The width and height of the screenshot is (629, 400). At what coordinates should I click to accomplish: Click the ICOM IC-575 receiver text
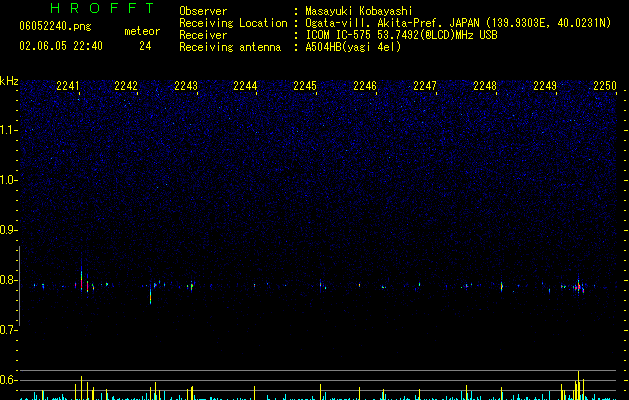(401, 35)
